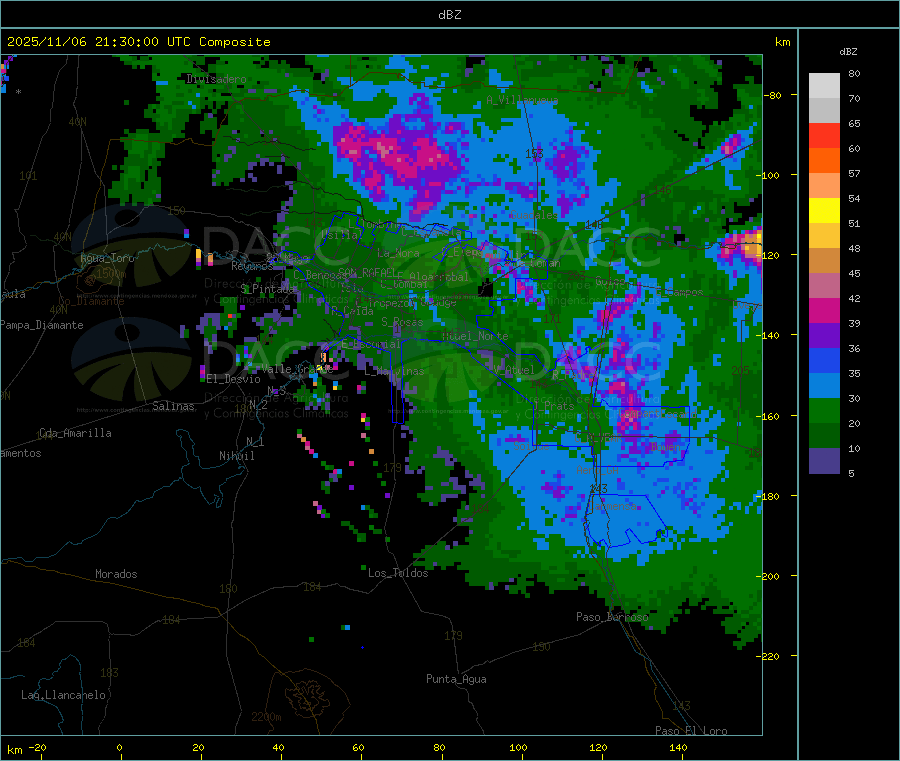The image size is (900, 761).
Task: Pick the magenta 39-42 dBZ legend band
Action: pyautogui.click(x=824, y=311)
